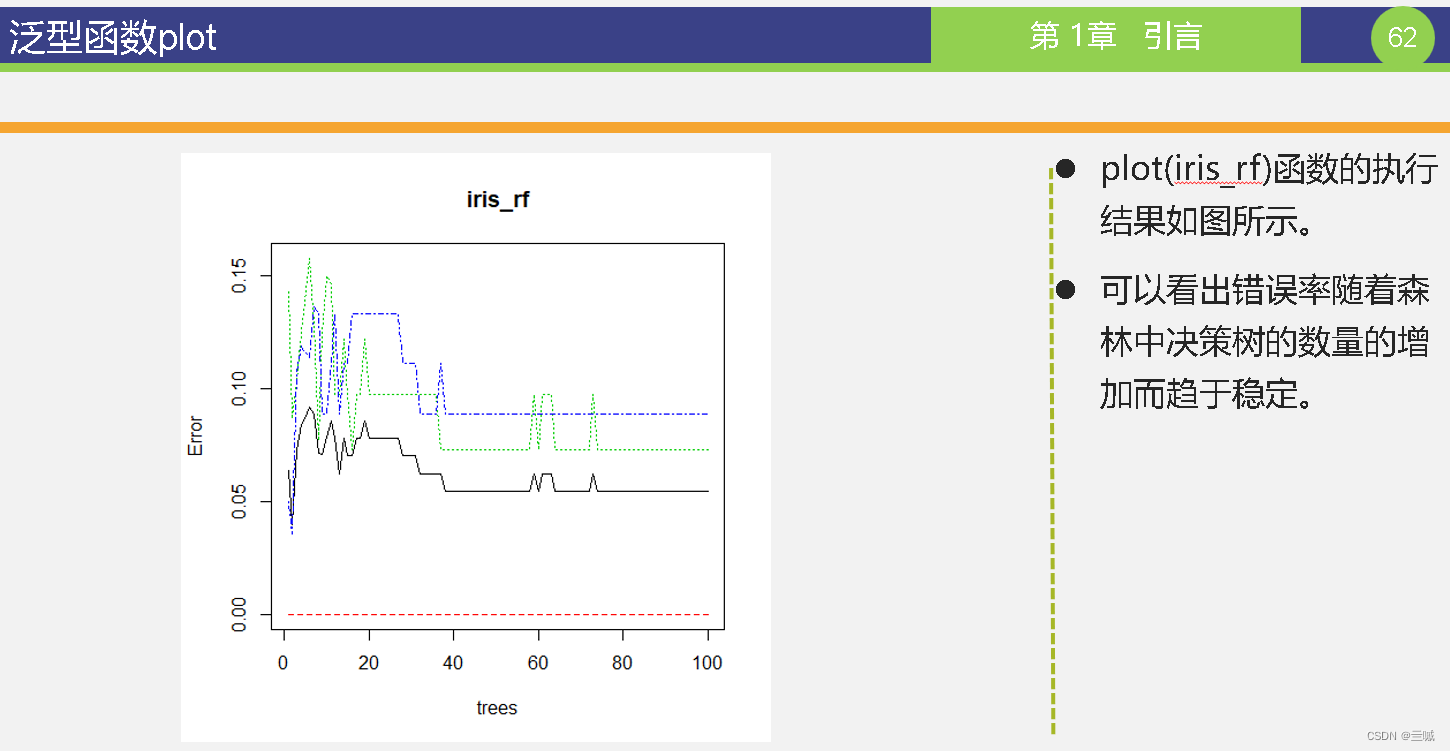The height and width of the screenshot is (751, 1450).
Task: Click the y-axis tick value 0.00
Action: click(240, 614)
